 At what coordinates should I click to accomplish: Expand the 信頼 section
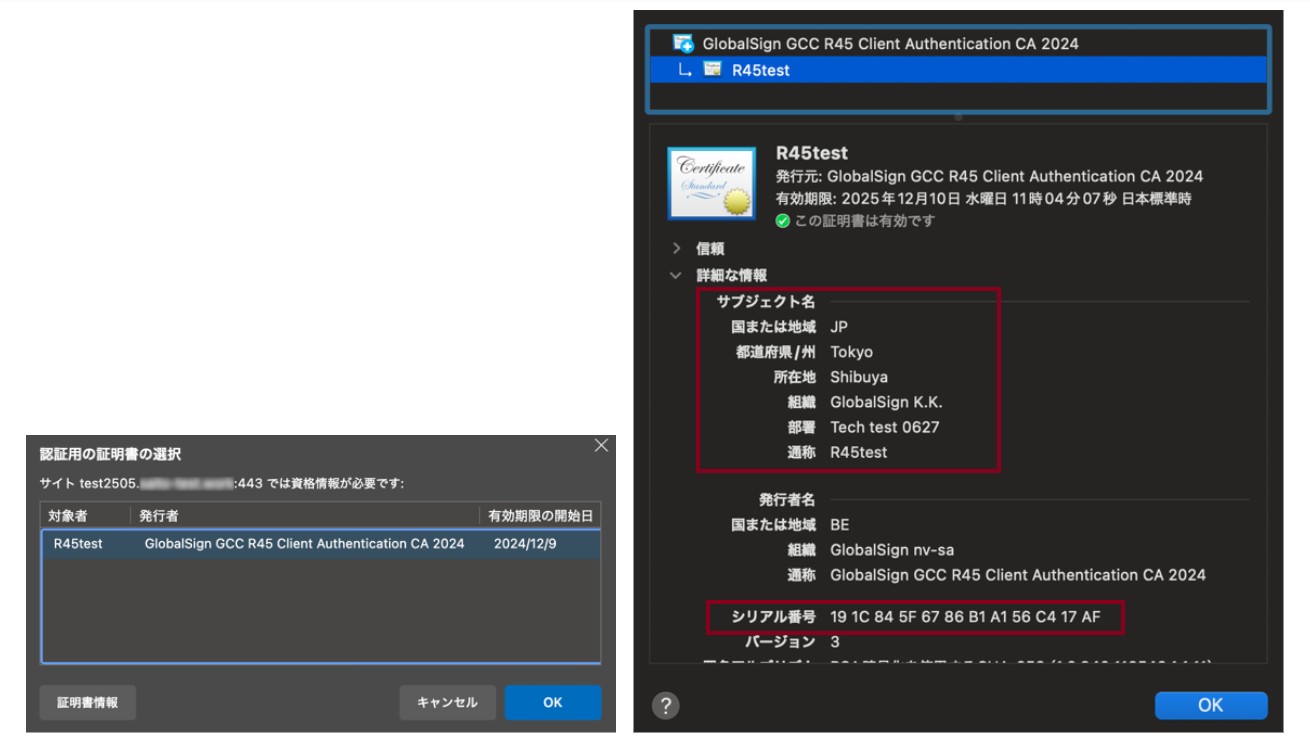click(x=677, y=249)
